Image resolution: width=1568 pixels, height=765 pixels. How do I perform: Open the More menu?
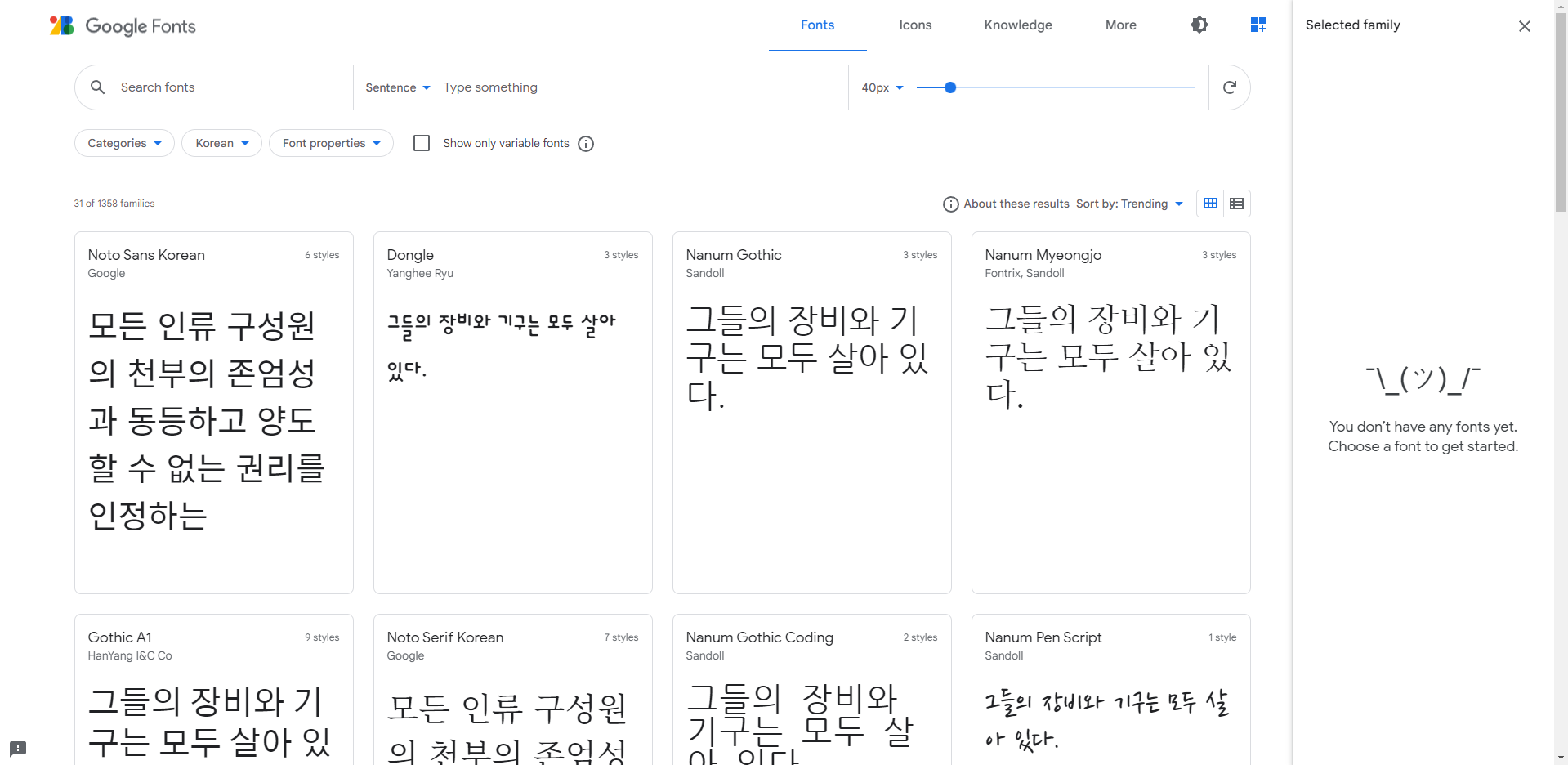tap(1120, 25)
